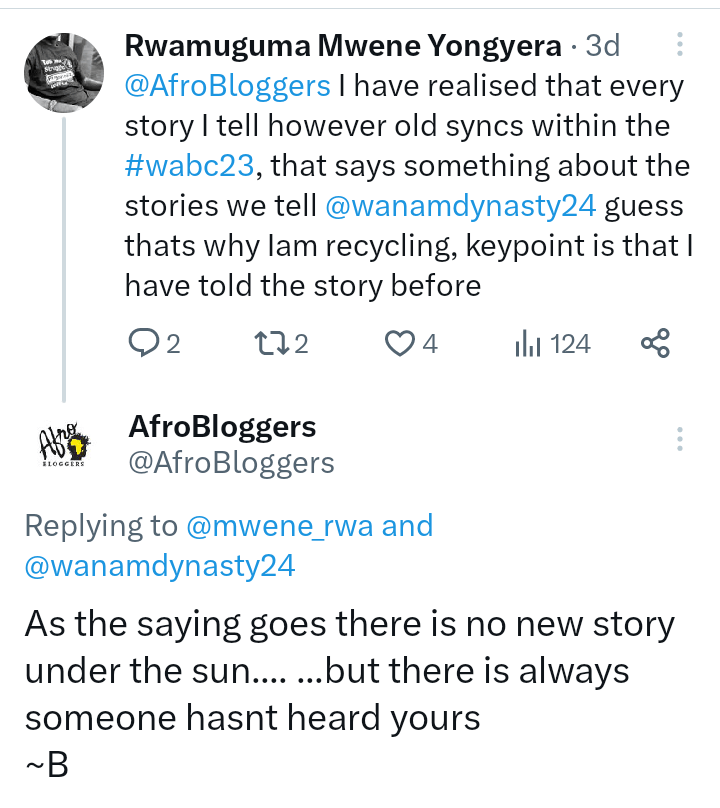The height and width of the screenshot is (808, 720).
Task: Open more options on Rwamuguma's tweet
Action: pos(680,45)
